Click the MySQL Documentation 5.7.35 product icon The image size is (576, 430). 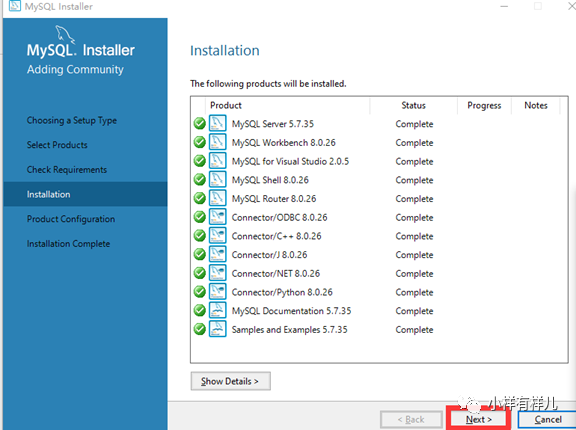click(x=217, y=311)
